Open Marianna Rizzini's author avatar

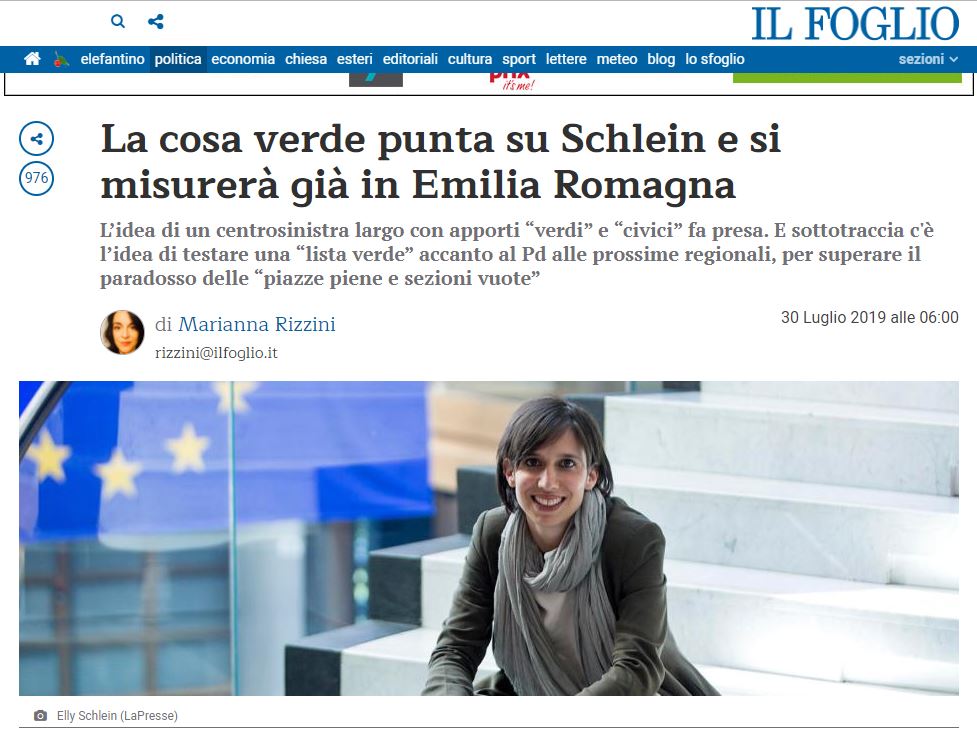tap(122, 332)
